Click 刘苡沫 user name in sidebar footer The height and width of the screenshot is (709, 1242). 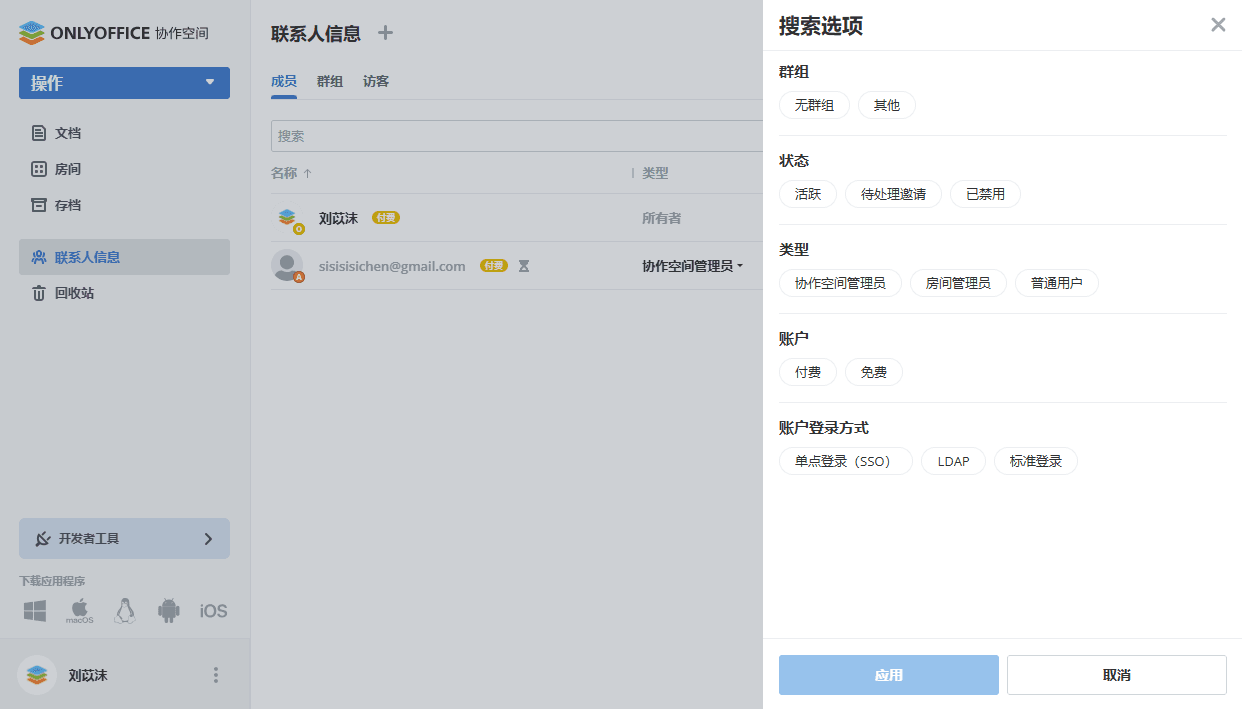pos(88,675)
